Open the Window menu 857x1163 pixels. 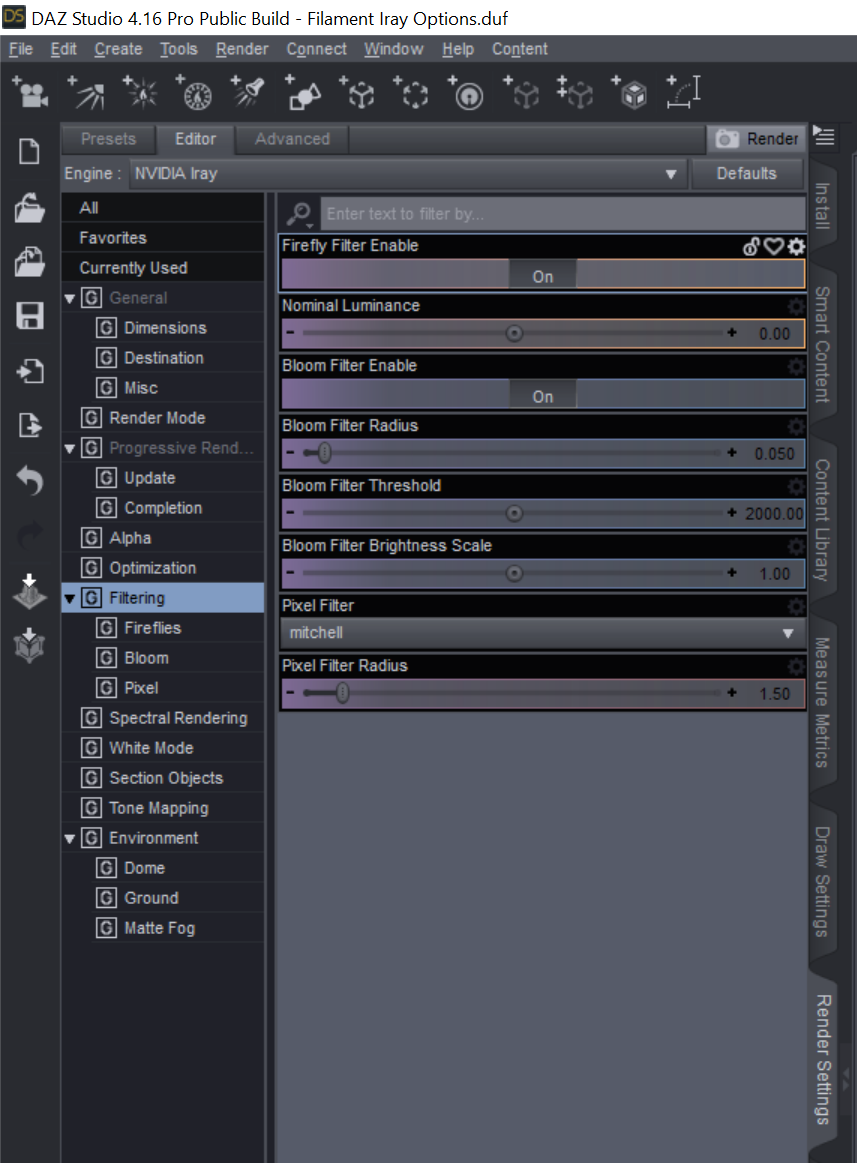coord(393,49)
